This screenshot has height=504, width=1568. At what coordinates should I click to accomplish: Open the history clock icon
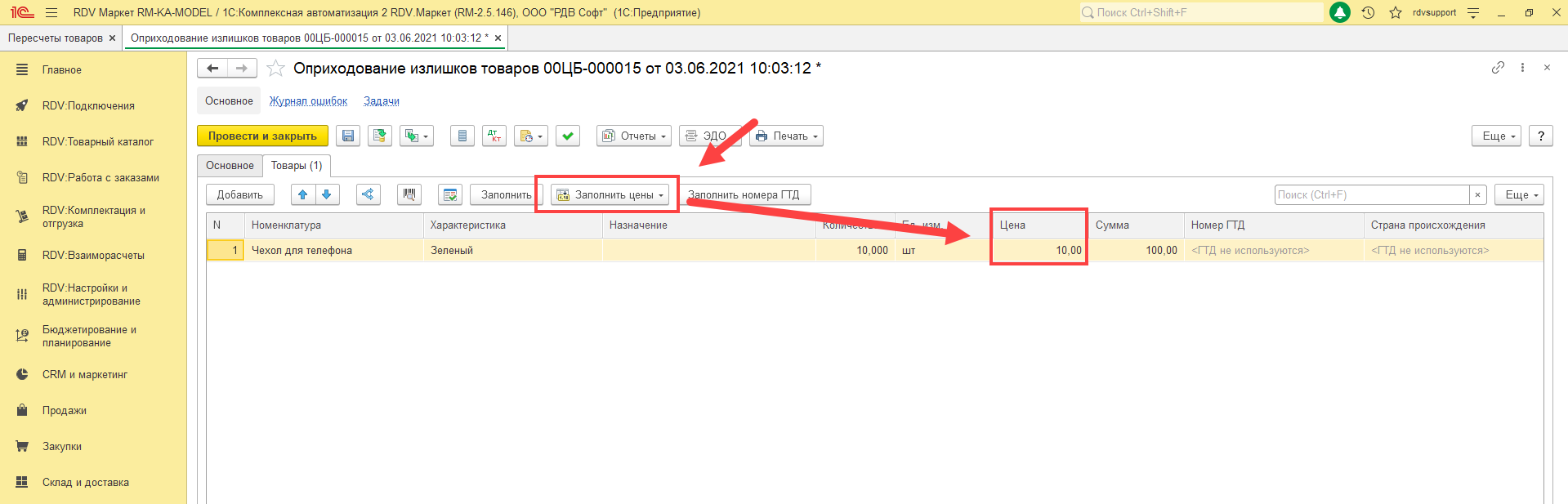click(1368, 12)
